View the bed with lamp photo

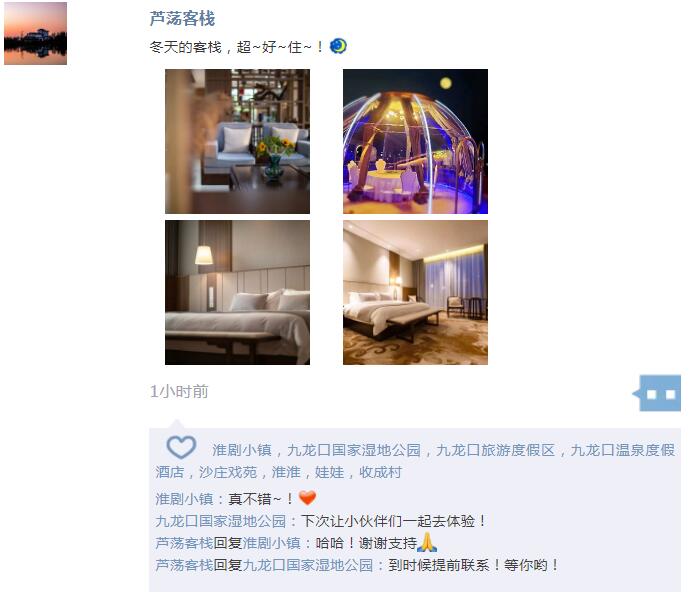coord(237,293)
